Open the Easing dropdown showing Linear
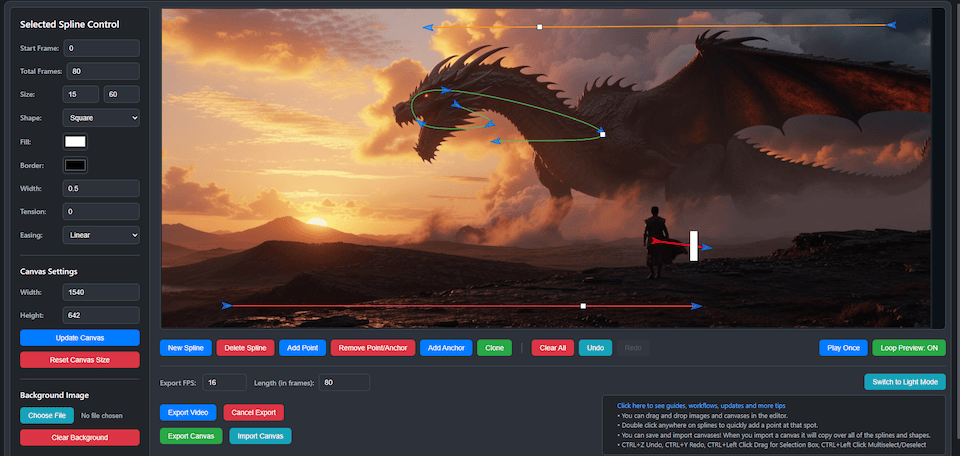The height and width of the screenshot is (456, 960). coord(101,235)
